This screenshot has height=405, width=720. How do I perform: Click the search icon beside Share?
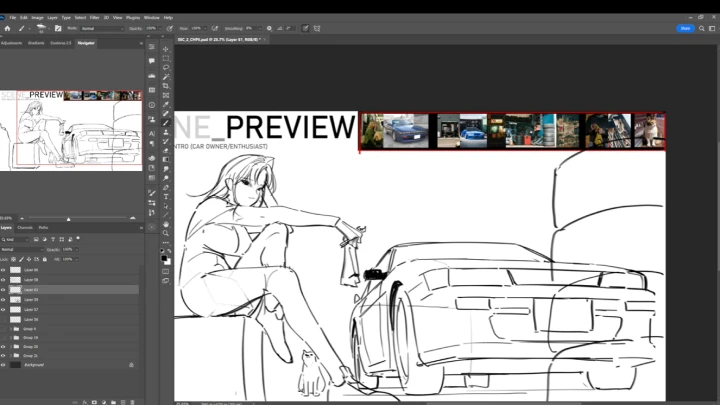(702, 28)
